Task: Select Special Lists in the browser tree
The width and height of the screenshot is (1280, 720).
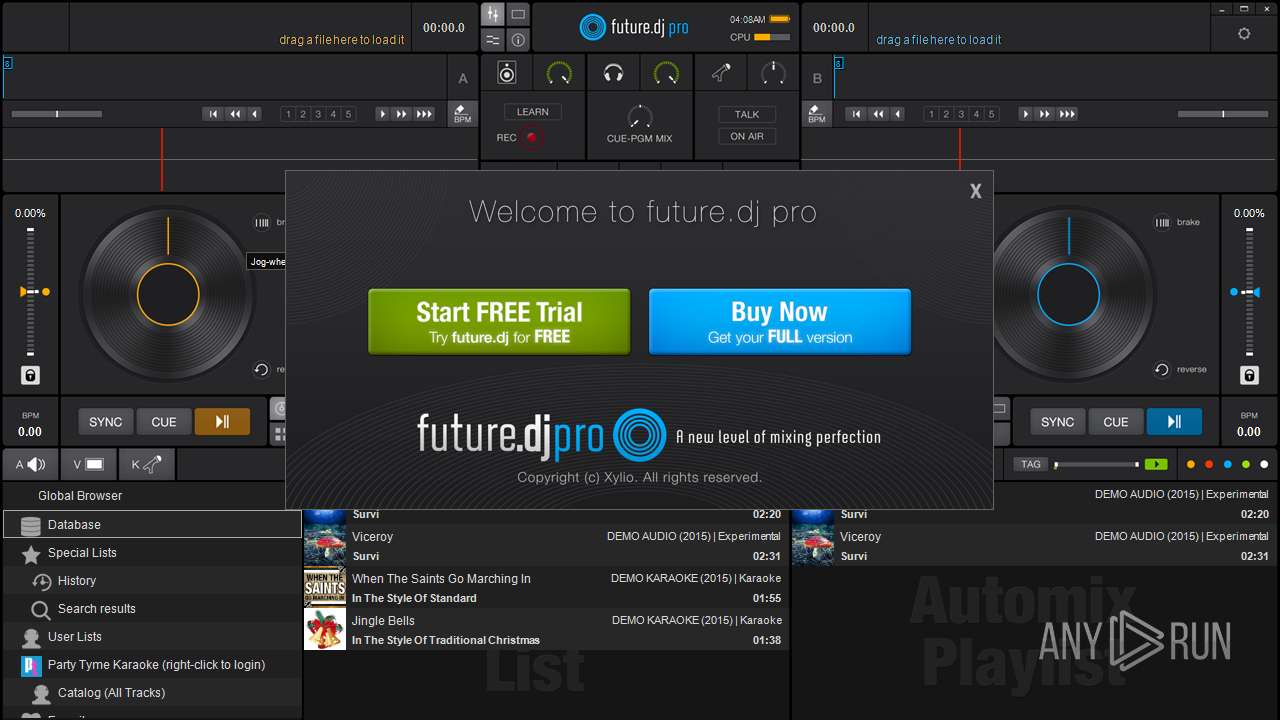Action: (x=152, y=552)
